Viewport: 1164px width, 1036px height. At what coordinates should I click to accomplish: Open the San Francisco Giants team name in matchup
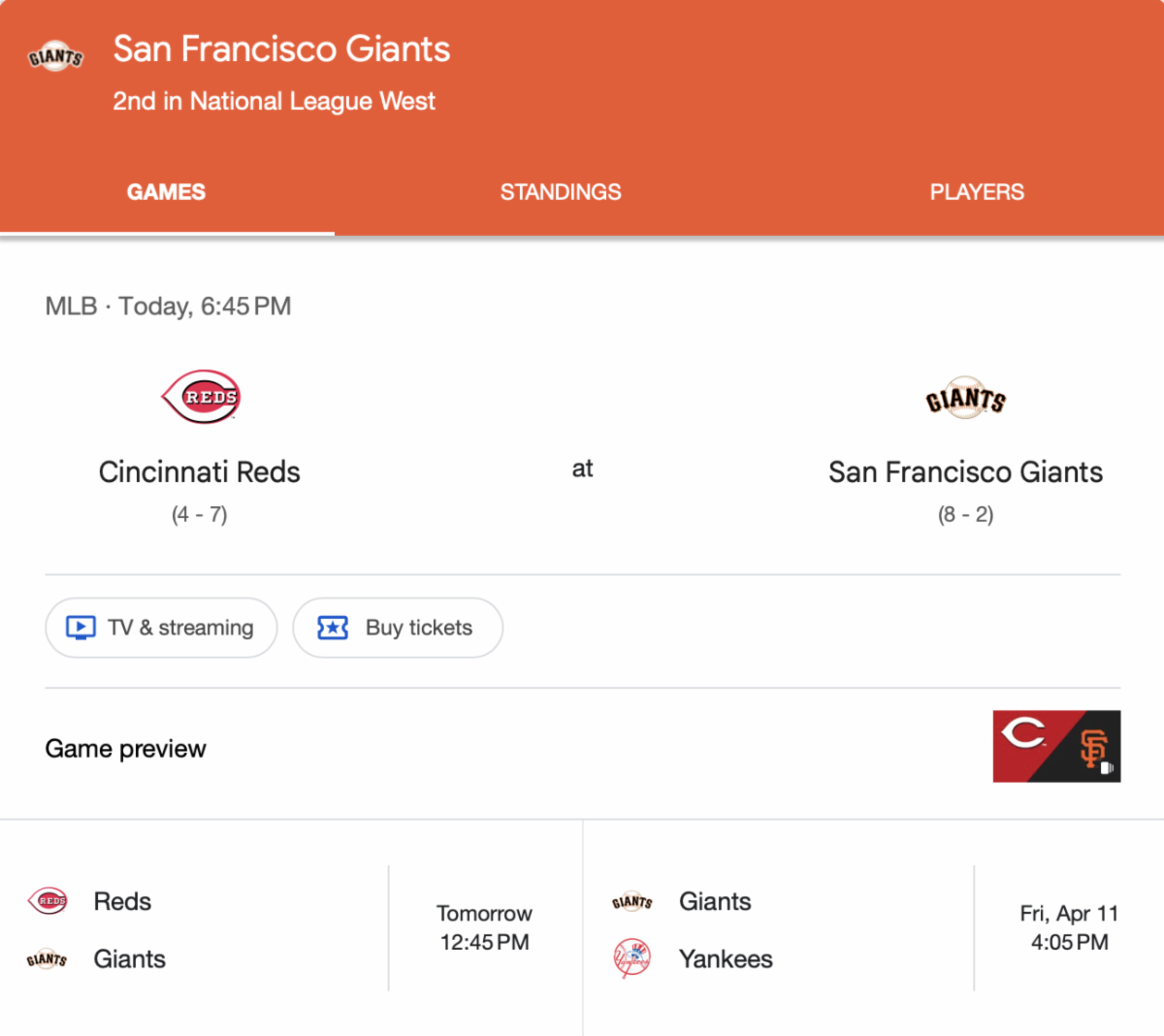[965, 472]
